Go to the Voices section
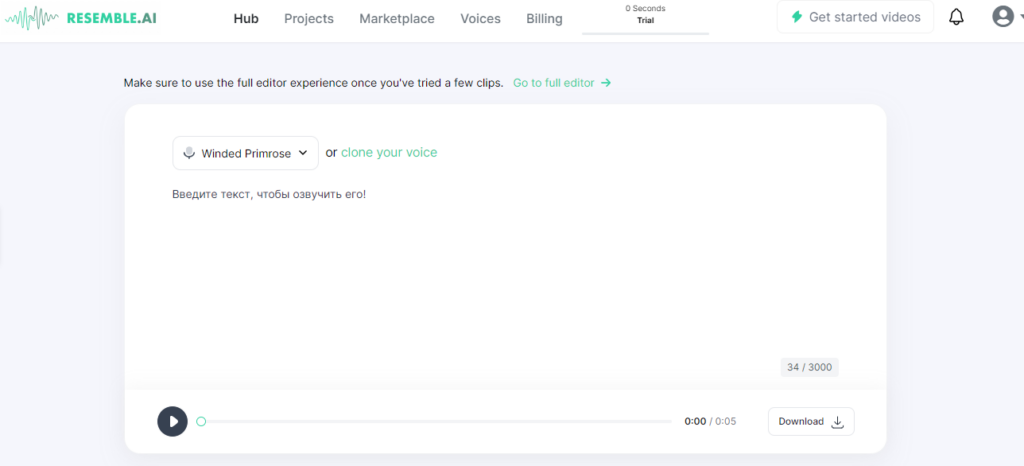1024x466 pixels. coord(482,18)
